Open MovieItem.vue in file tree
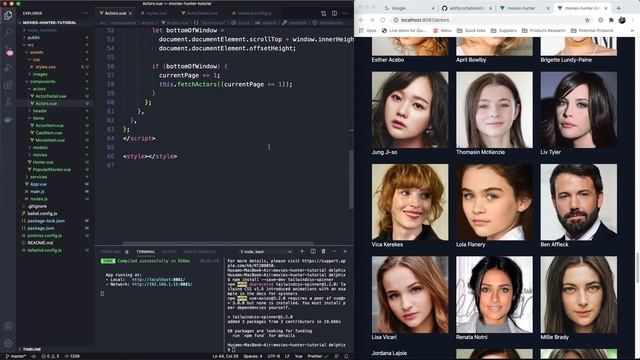This screenshot has height=360, width=640. click(x=50, y=140)
